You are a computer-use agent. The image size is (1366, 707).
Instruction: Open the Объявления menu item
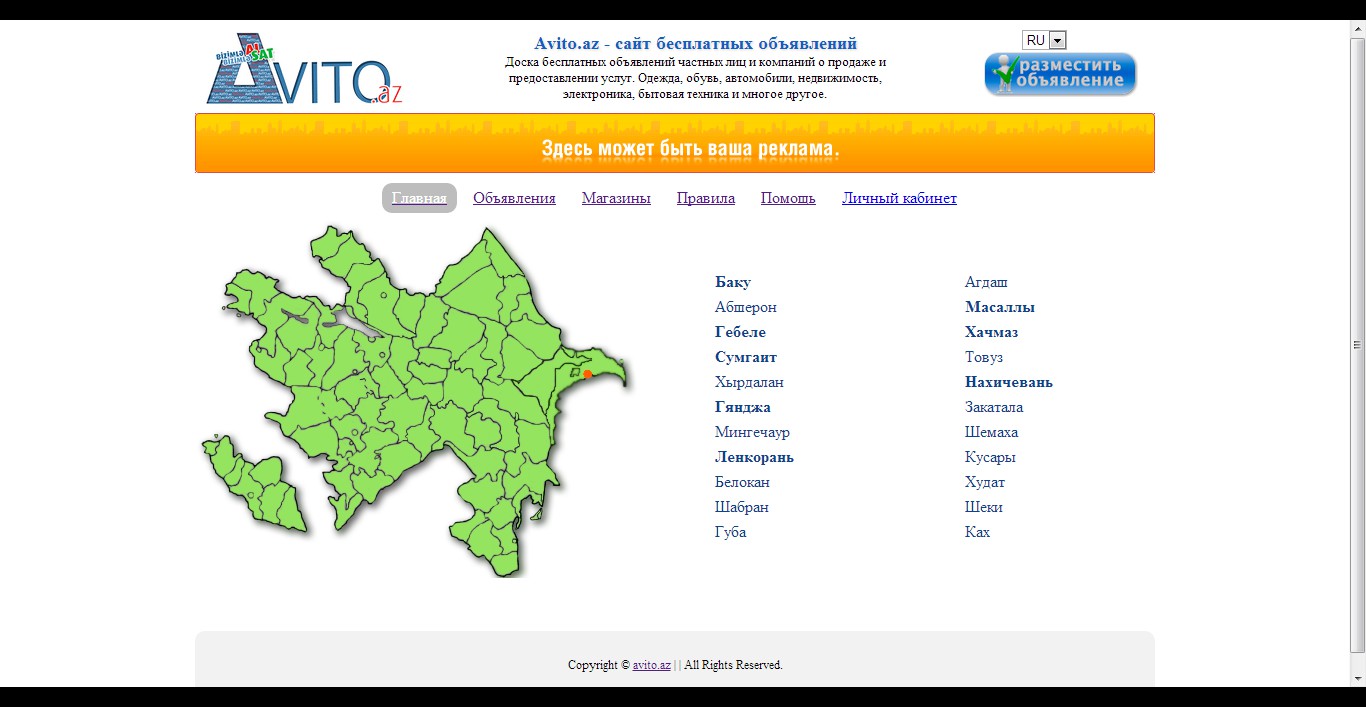click(x=514, y=198)
